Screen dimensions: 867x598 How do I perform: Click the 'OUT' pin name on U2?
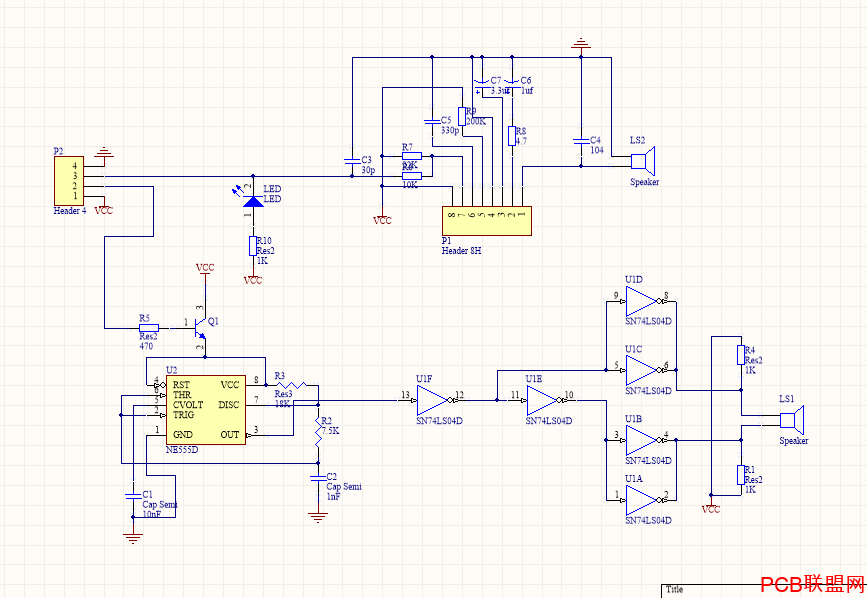tap(230, 434)
